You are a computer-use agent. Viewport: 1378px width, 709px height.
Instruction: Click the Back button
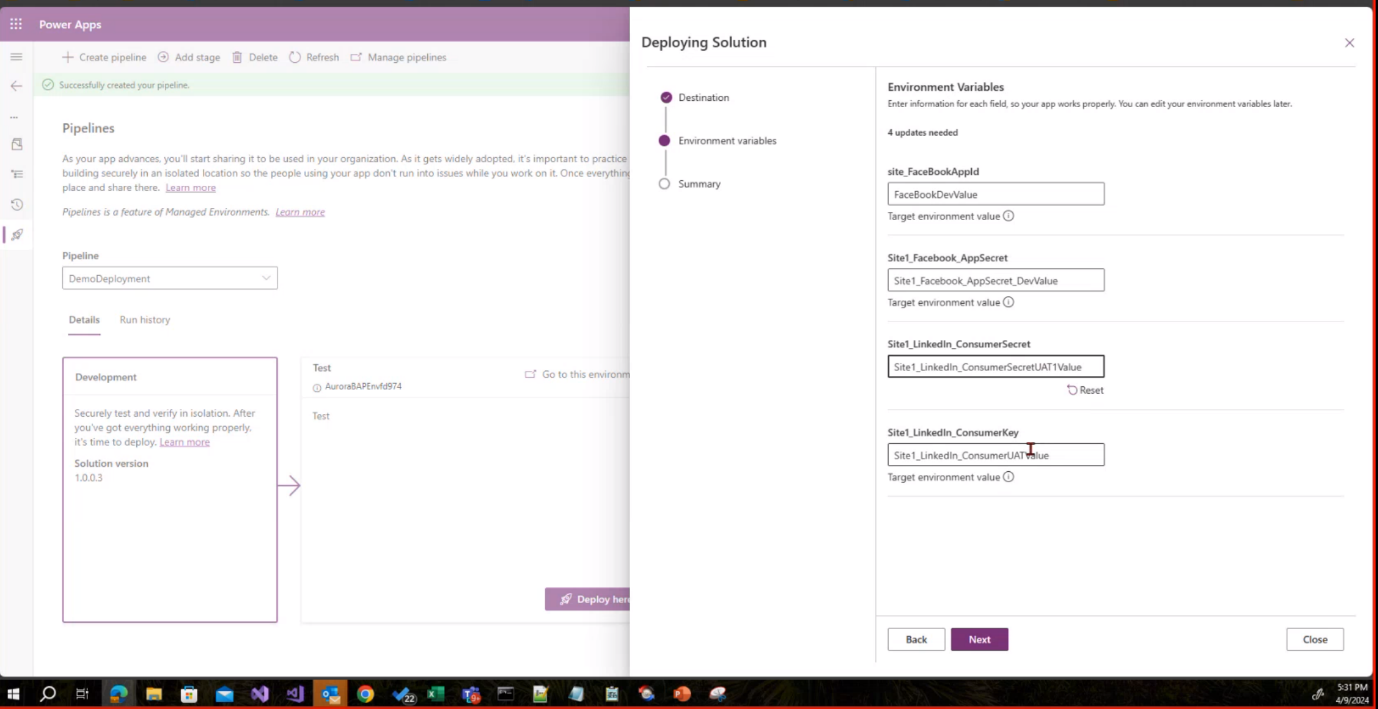coord(916,639)
